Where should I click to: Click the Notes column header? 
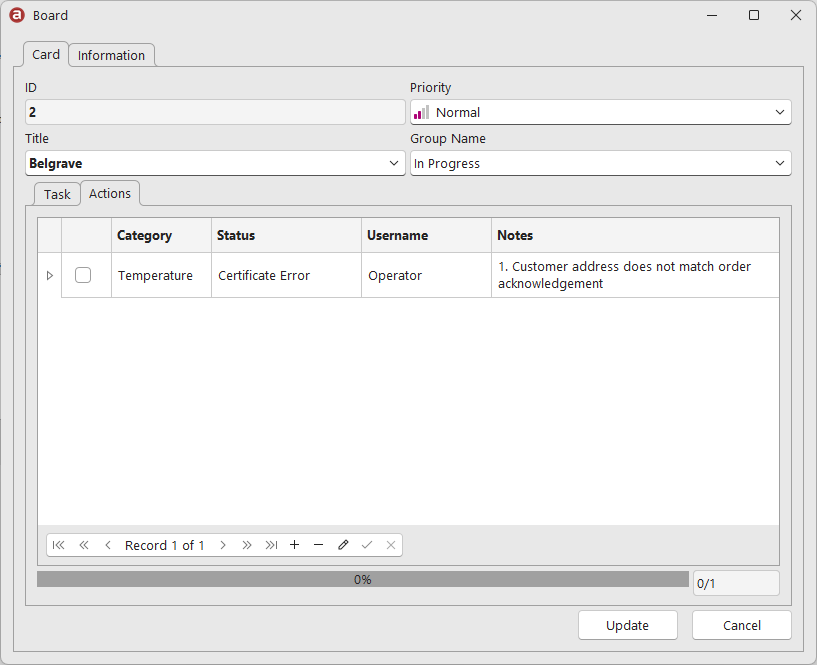pos(635,235)
